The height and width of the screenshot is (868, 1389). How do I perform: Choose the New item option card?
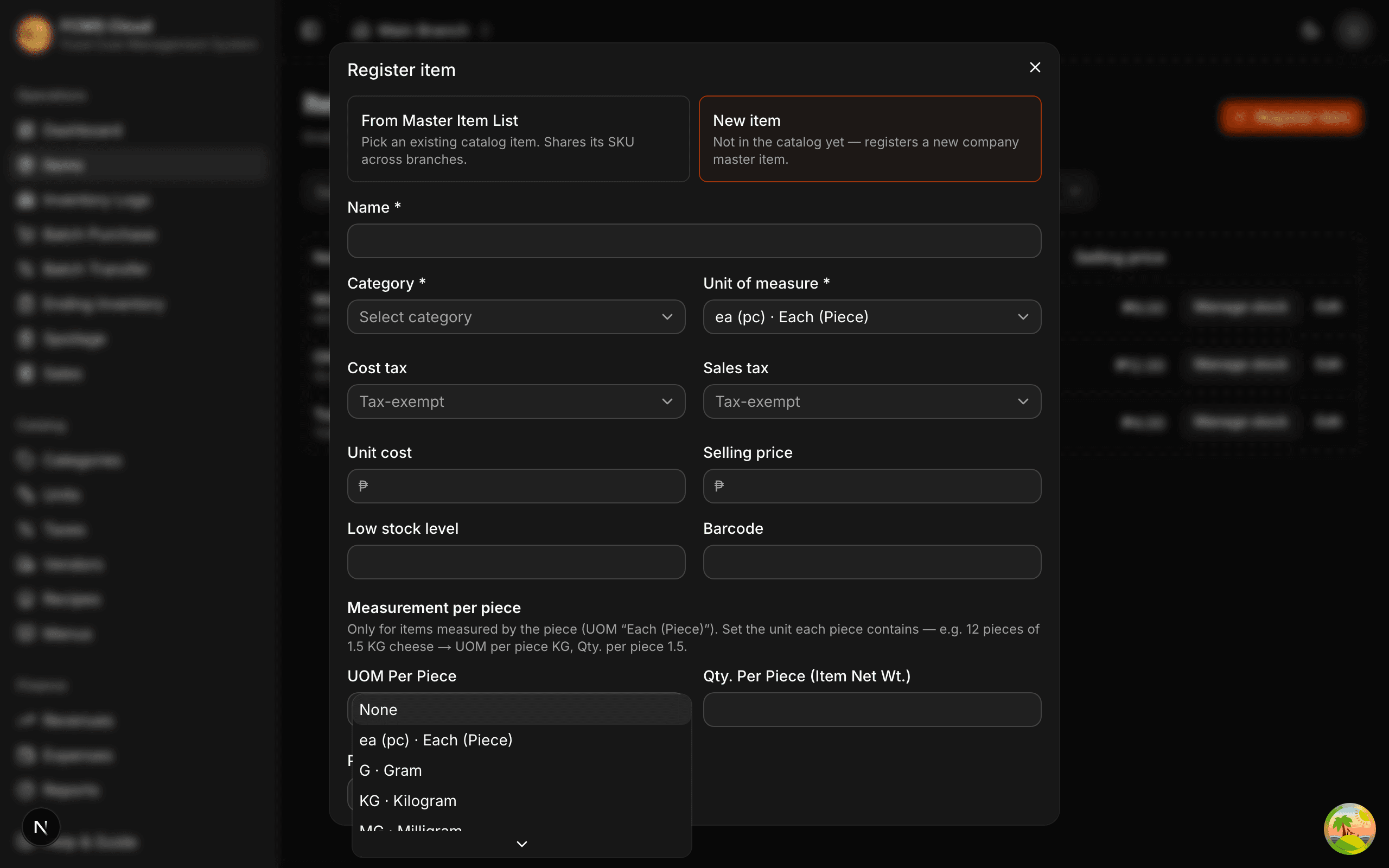pyautogui.click(x=870, y=139)
